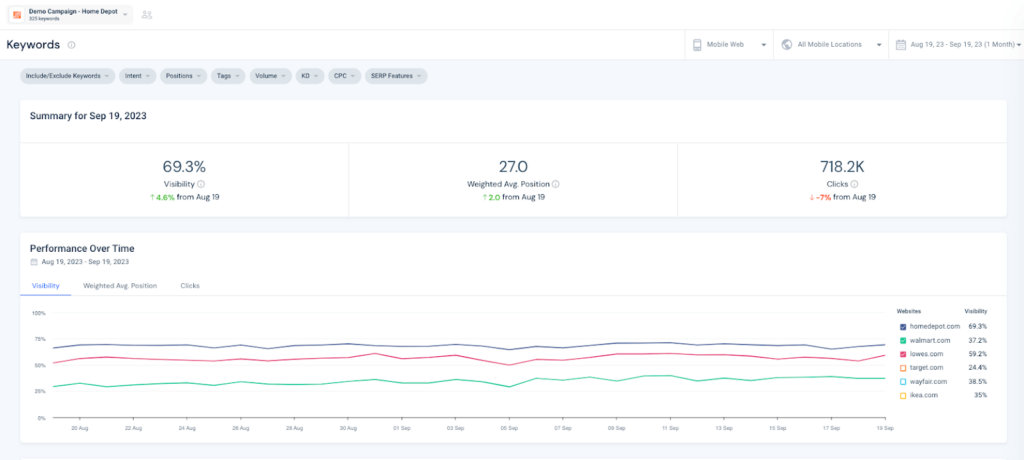Click the info icon beside Weighted Avg. Position
Viewport: 1024px width, 460px height.
pos(556,184)
